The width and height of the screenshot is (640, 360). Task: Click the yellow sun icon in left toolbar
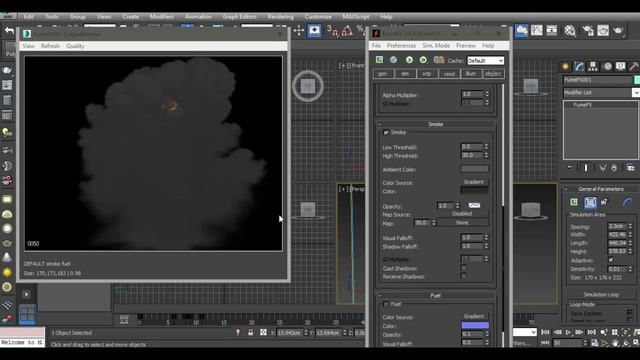pyautogui.click(x=7, y=272)
